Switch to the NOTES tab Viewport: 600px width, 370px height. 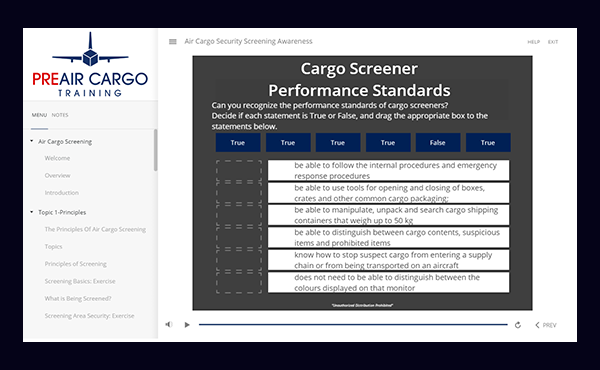click(60, 115)
